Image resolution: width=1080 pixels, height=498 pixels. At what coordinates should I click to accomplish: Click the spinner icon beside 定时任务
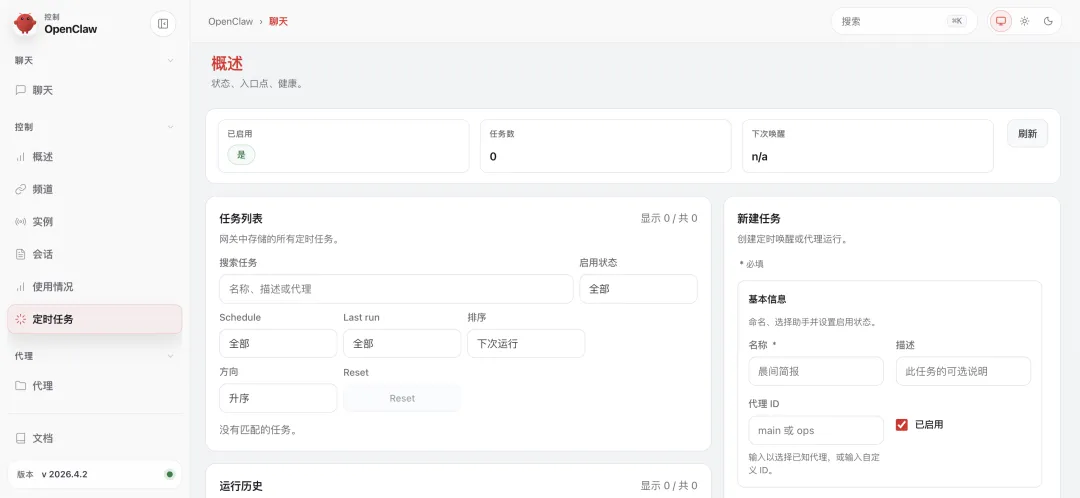coord(21,320)
